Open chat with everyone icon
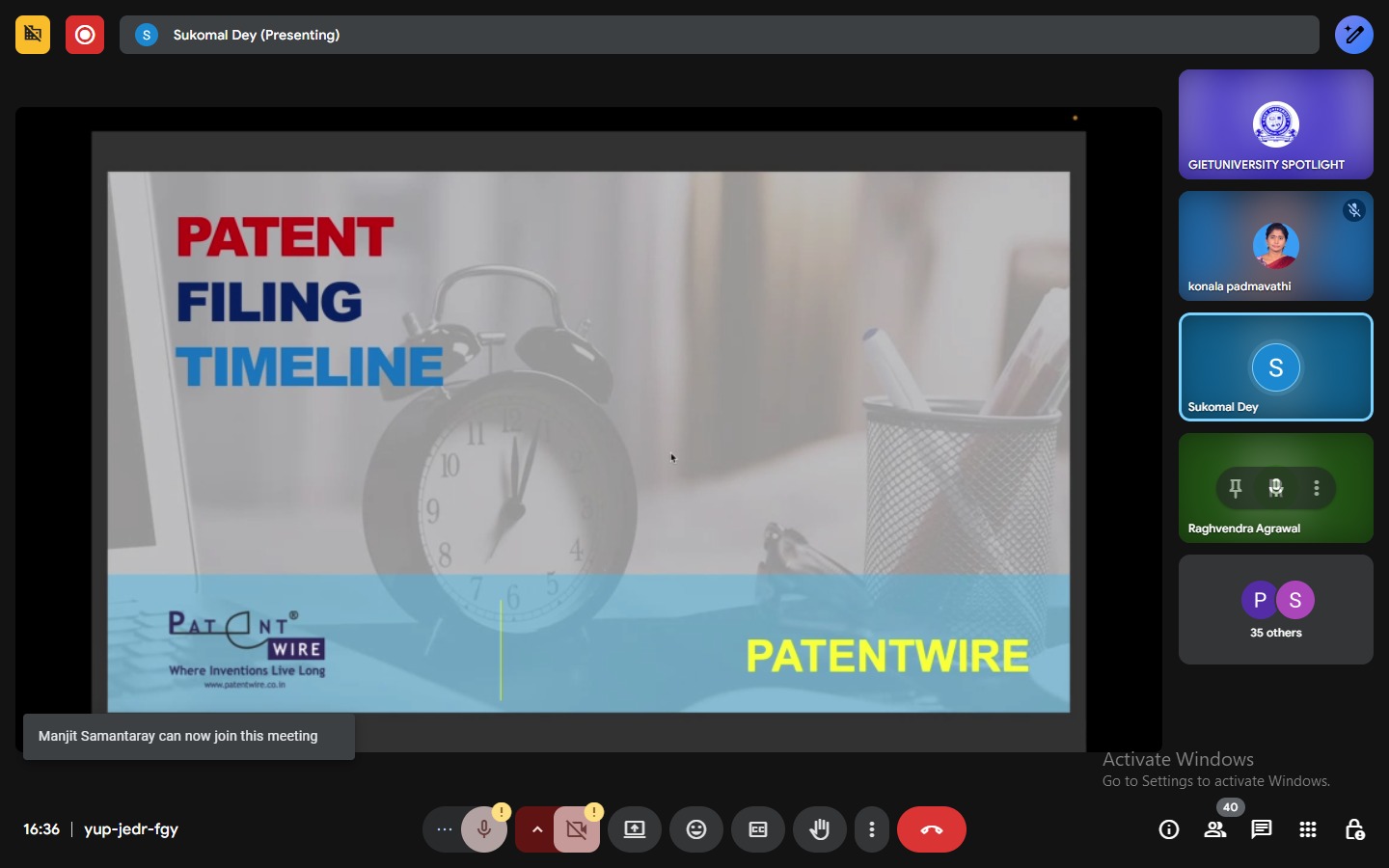Viewport: 1389px width, 868px height. coord(1262,829)
